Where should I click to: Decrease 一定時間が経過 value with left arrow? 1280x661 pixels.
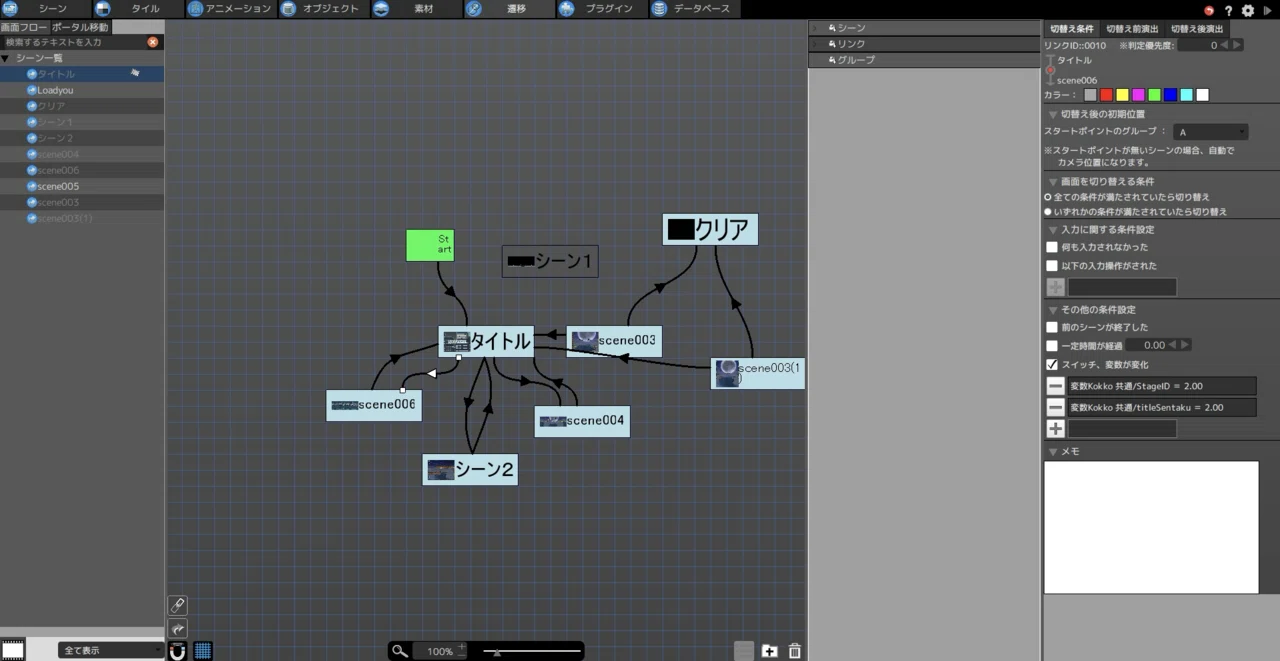pyautogui.click(x=1174, y=345)
